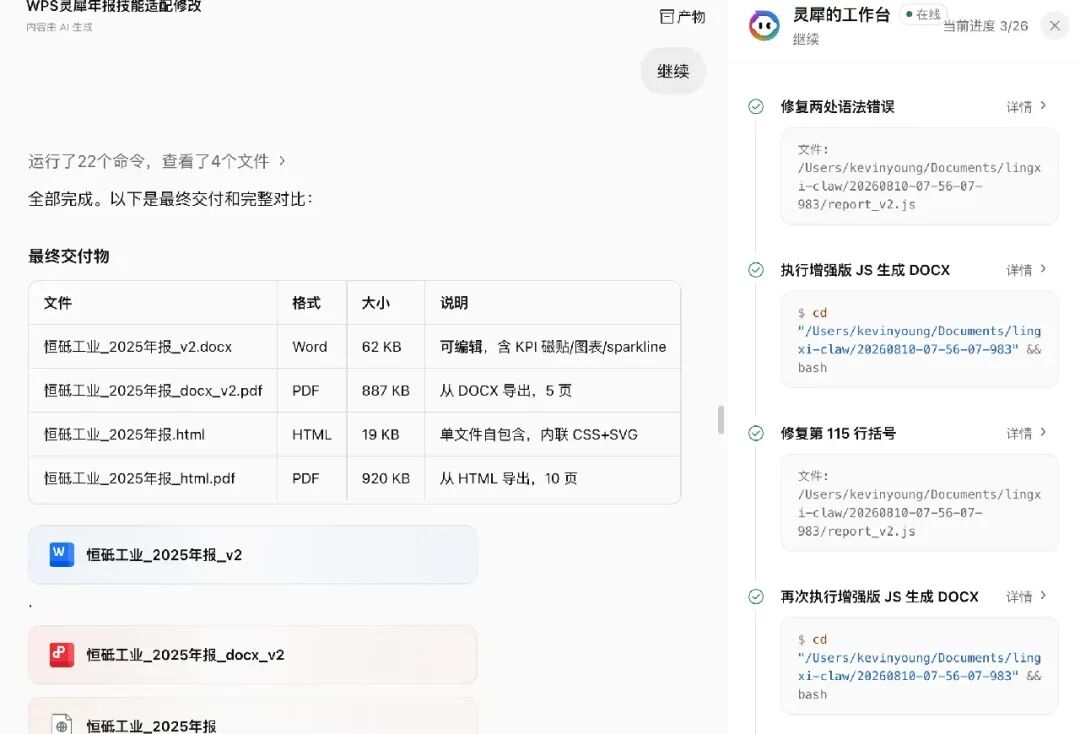
Task: Click the HTML file icon on 恒砥工业_2025年报 card
Action: coord(62,724)
